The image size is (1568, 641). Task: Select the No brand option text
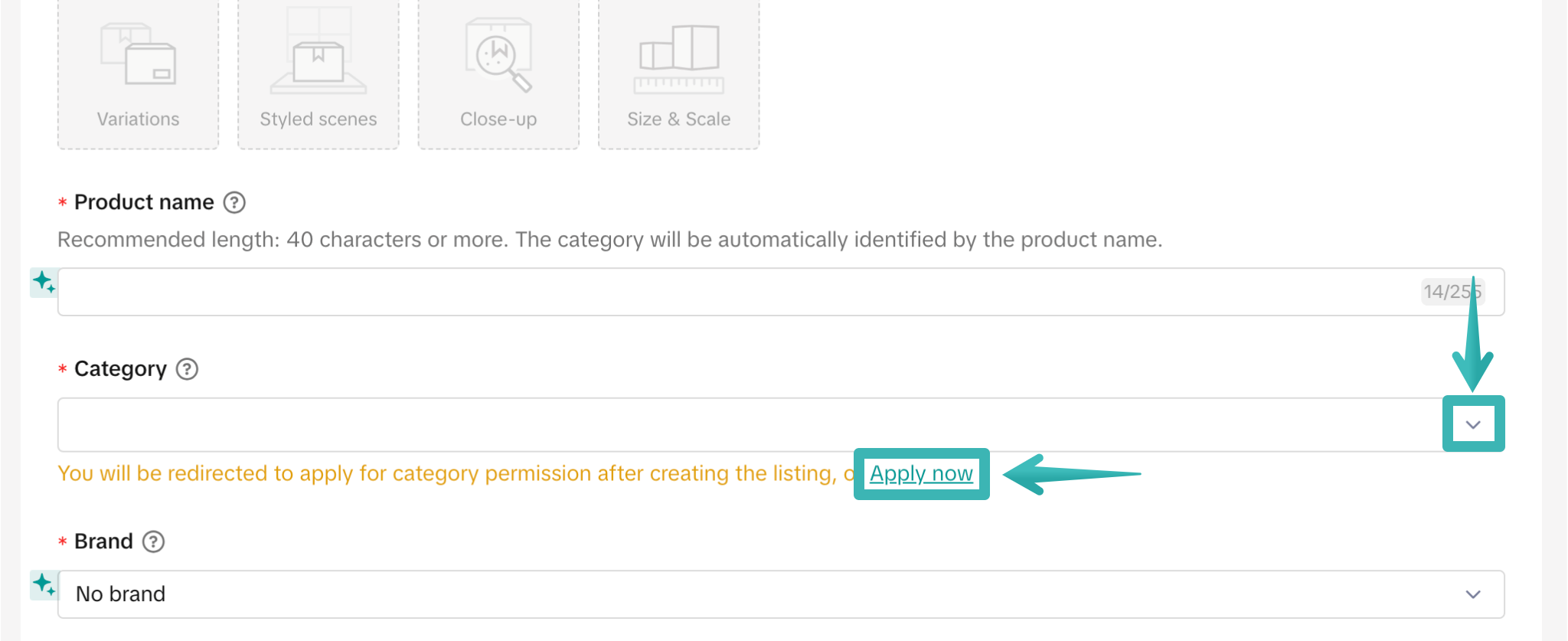120,594
